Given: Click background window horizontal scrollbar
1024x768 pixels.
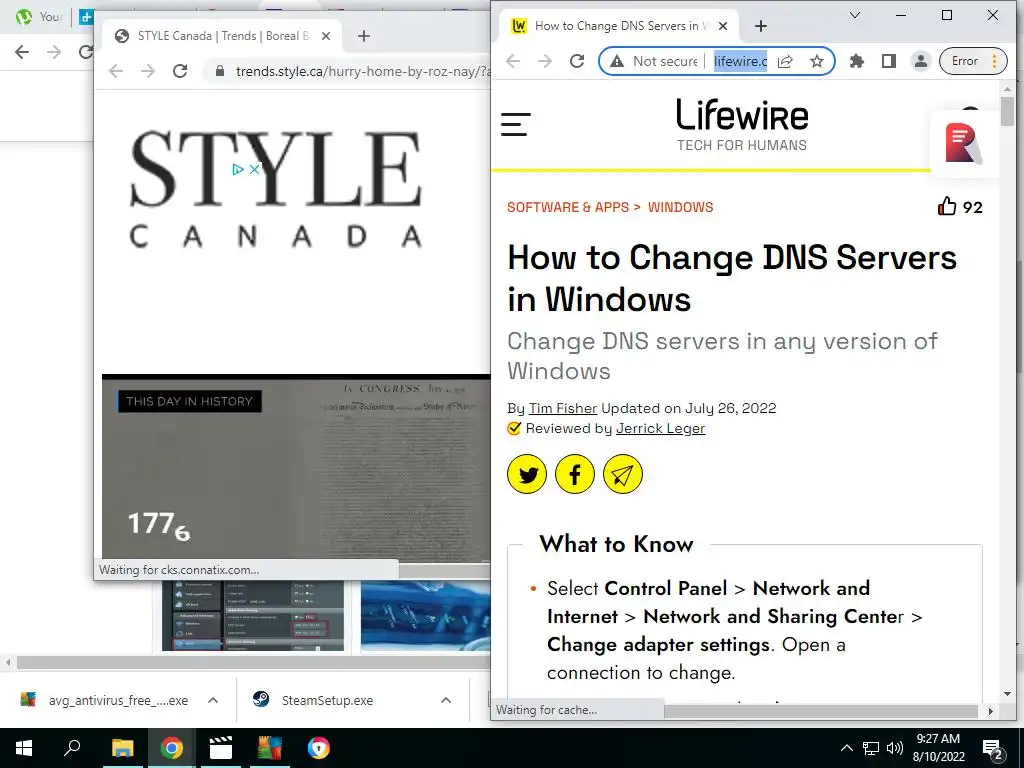Looking at the screenshot, I should [x=253, y=662].
